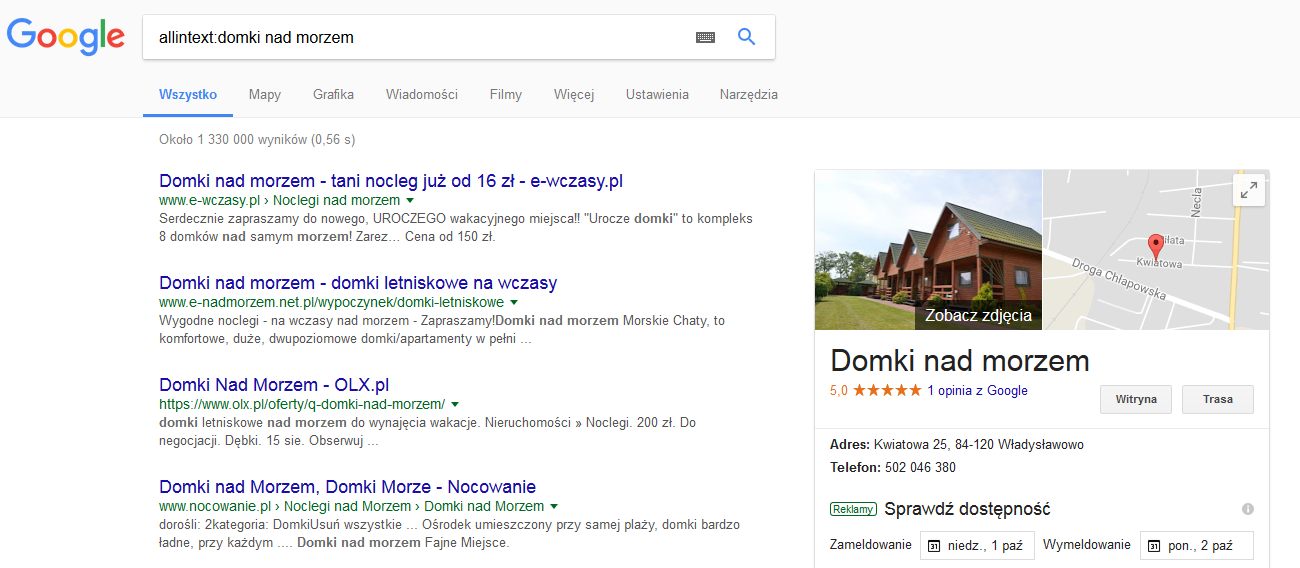This screenshot has width=1300, height=568.
Task: Click the results count Około 1 330 000 wyników
Action: pos(257,139)
